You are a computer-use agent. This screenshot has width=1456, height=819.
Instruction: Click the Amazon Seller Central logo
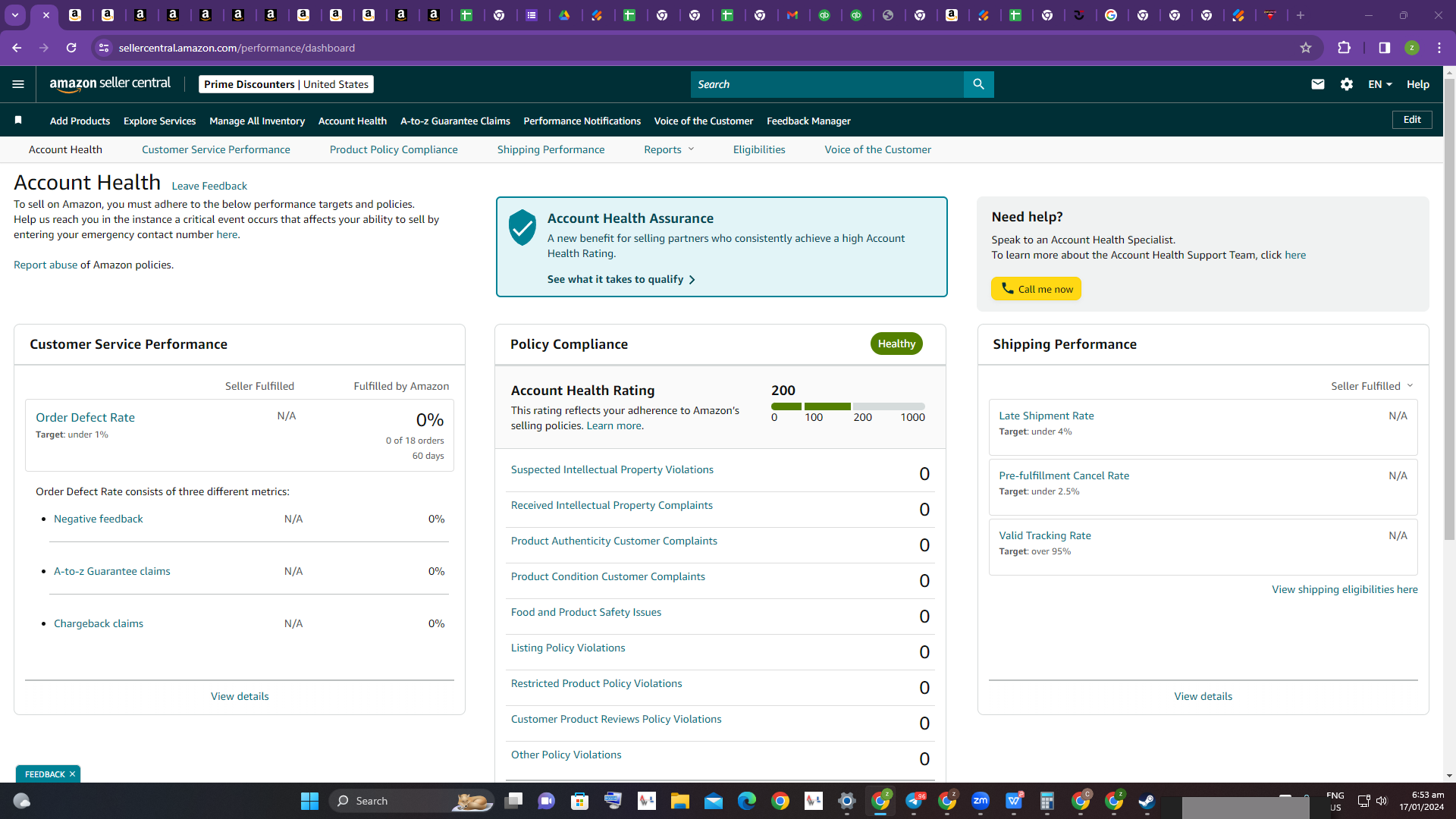(x=110, y=84)
